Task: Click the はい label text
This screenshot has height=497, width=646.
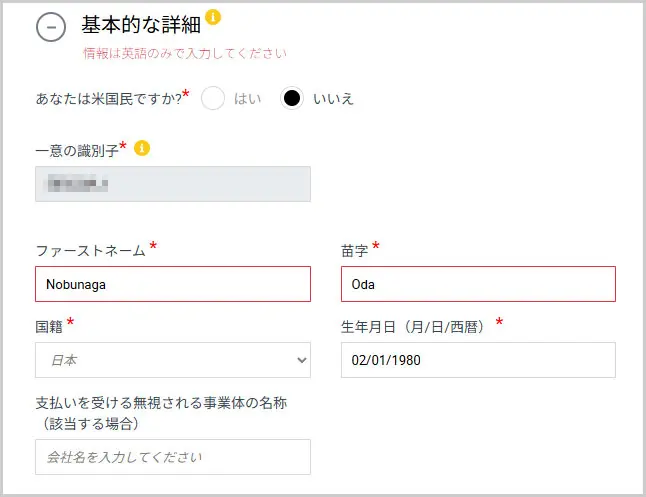Action: [248, 99]
